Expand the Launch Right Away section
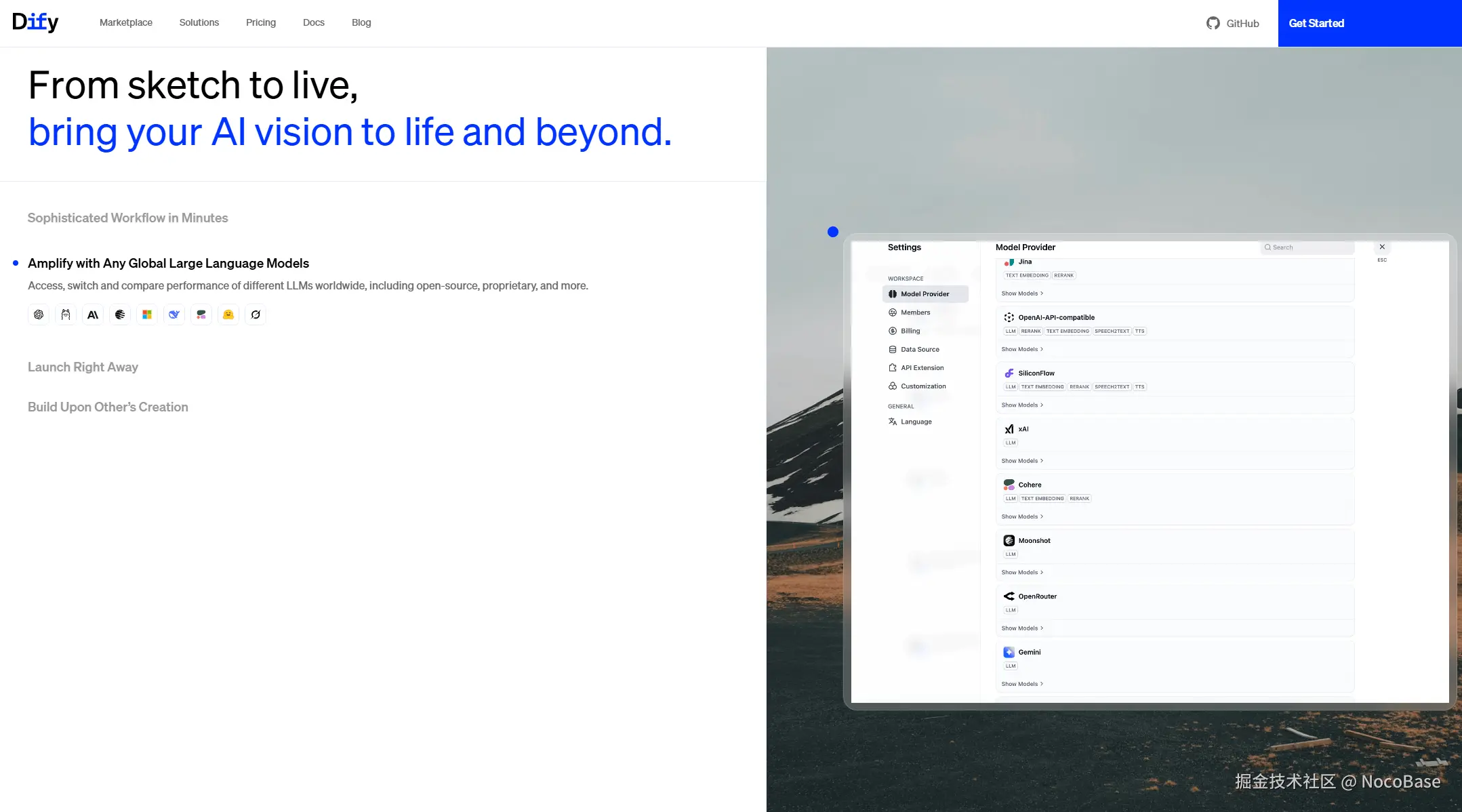Viewport: 1462px width, 812px height. tap(83, 367)
